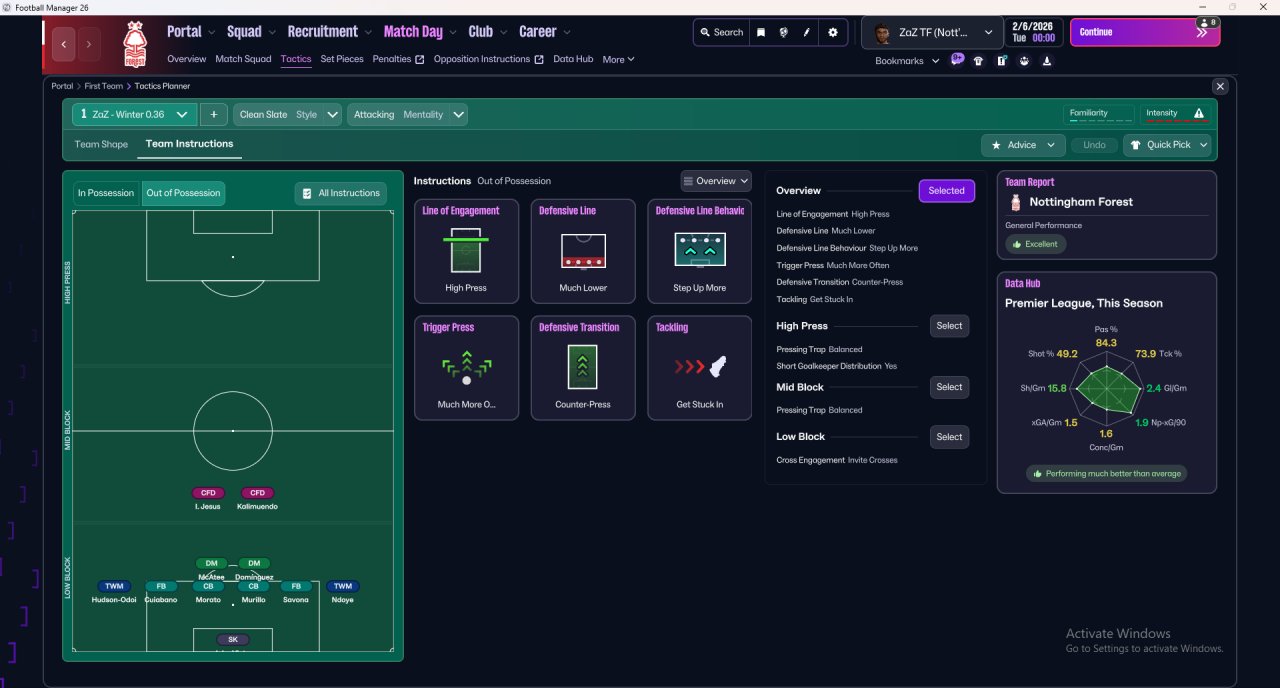Image resolution: width=1280 pixels, height=688 pixels.
Task: Open the settings gear icon
Action: pyautogui.click(x=833, y=32)
